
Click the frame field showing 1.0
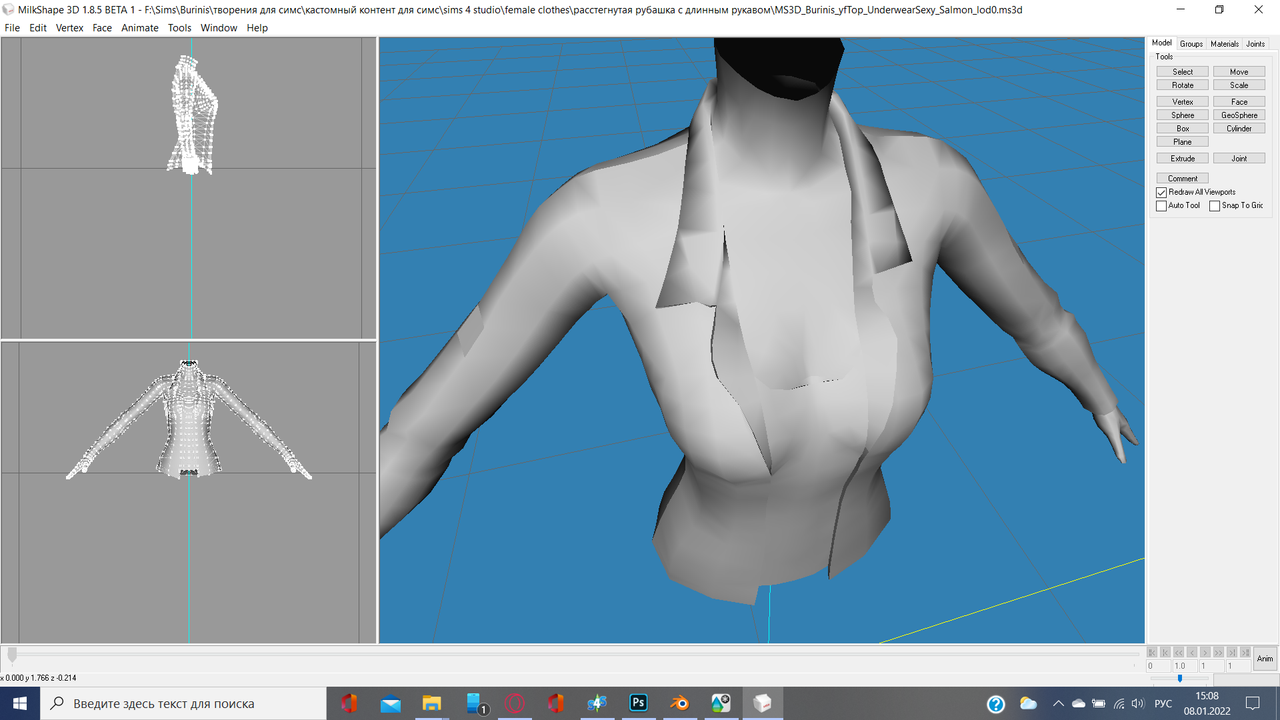(x=1185, y=666)
